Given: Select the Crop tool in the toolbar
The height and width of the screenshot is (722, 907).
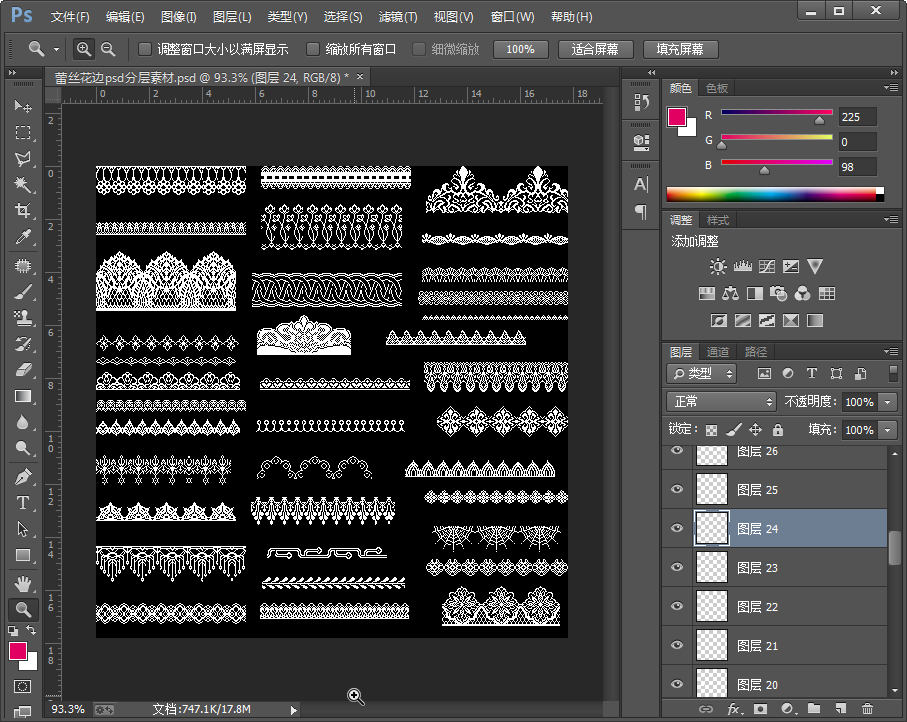Looking at the screenshot, I should [22, 211].
